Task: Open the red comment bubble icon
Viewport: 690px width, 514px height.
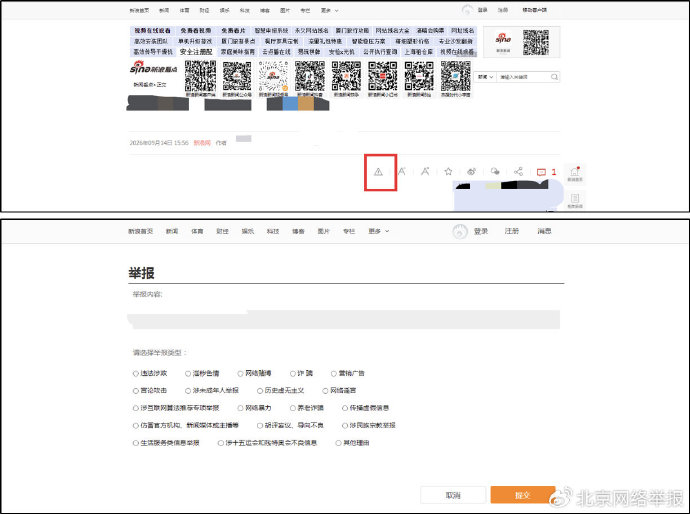Action: tap(541, 172)
